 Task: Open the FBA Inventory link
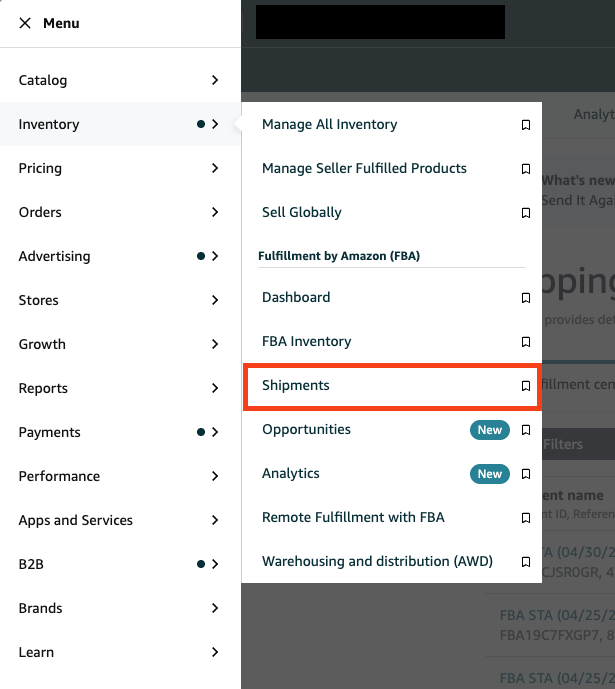click(307, 341)
